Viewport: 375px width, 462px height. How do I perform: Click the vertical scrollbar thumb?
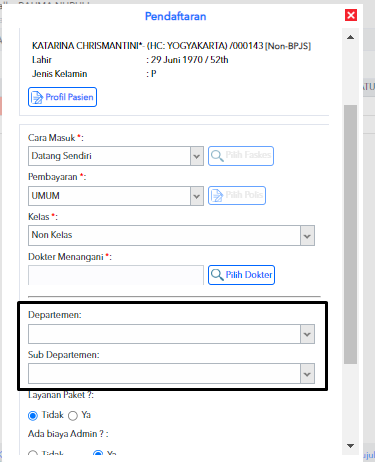[x=350, y=234]
